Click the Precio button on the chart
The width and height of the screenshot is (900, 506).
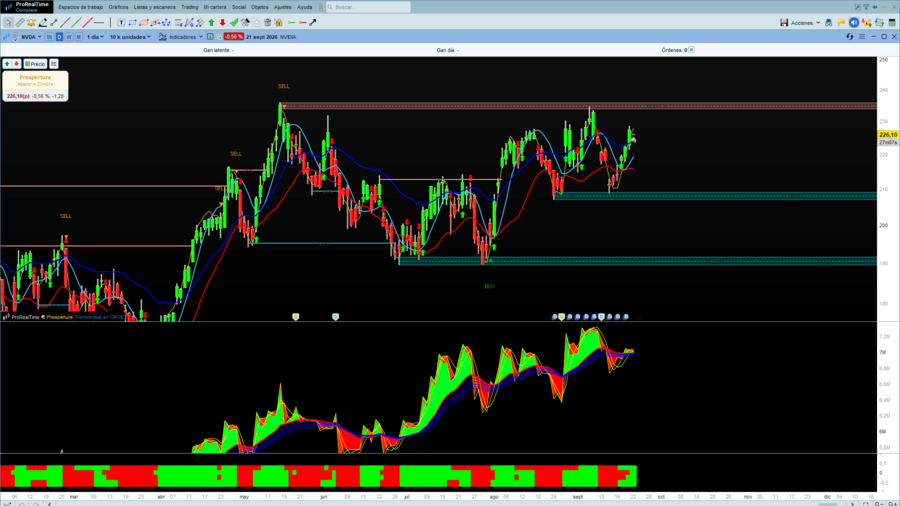[35, 64]
